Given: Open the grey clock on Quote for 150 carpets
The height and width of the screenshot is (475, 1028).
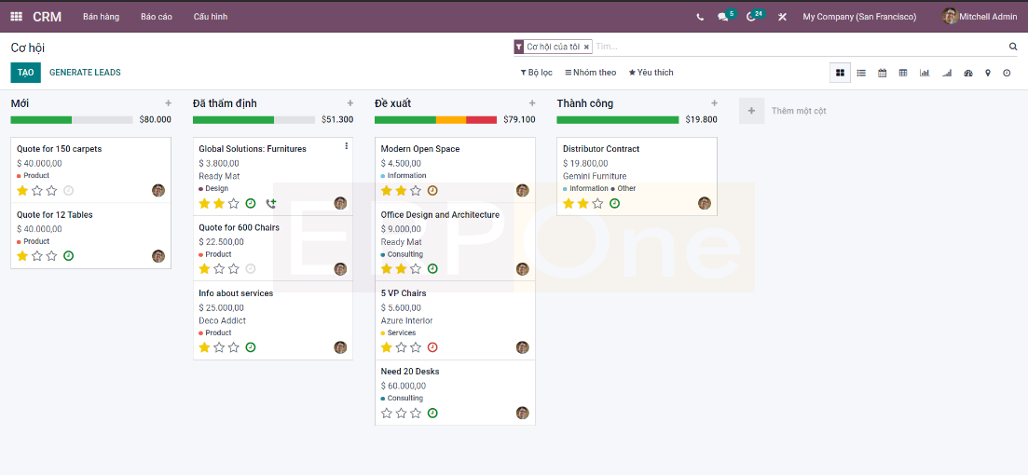Looking at the screenshot, I should [x=68, y=191].
